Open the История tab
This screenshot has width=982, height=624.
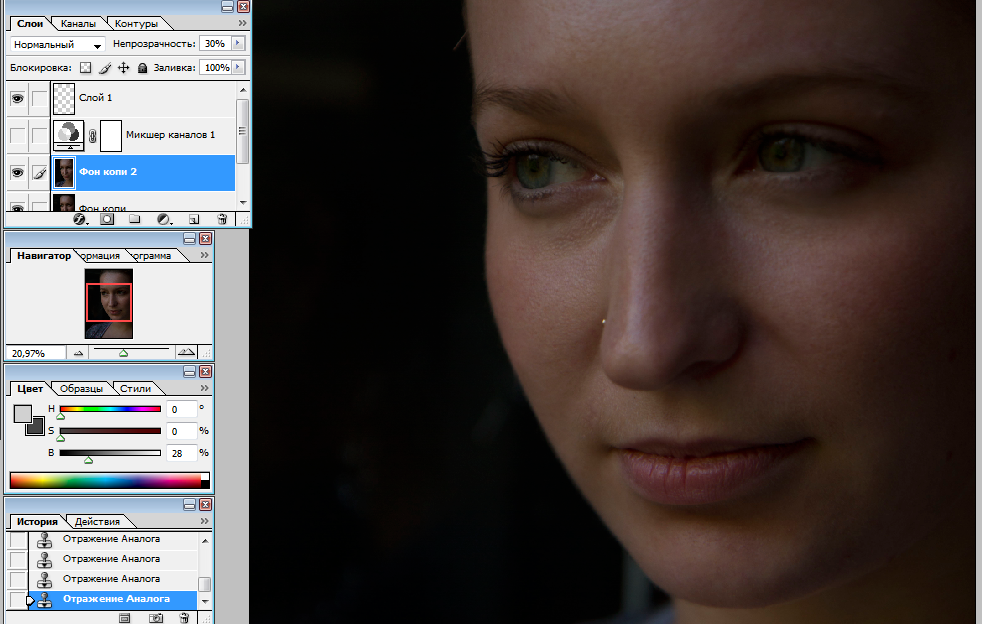tap(37, 521)
